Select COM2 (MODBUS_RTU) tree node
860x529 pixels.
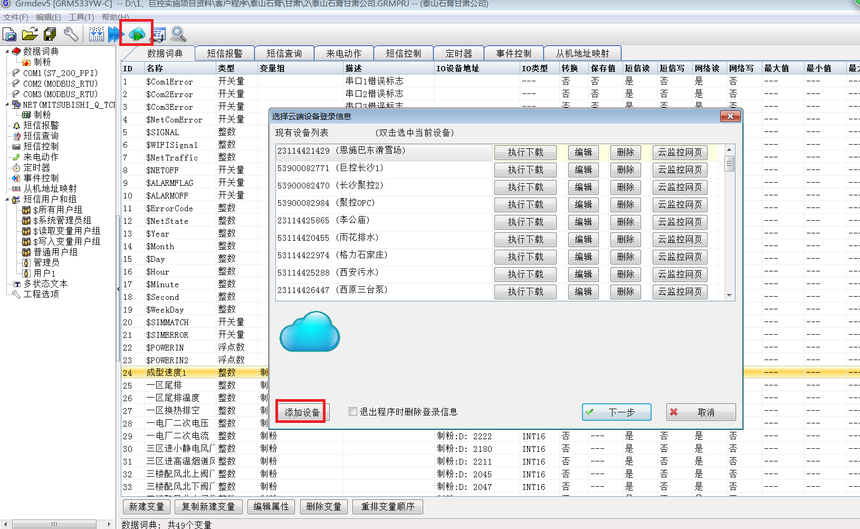[x=60, y=83]
